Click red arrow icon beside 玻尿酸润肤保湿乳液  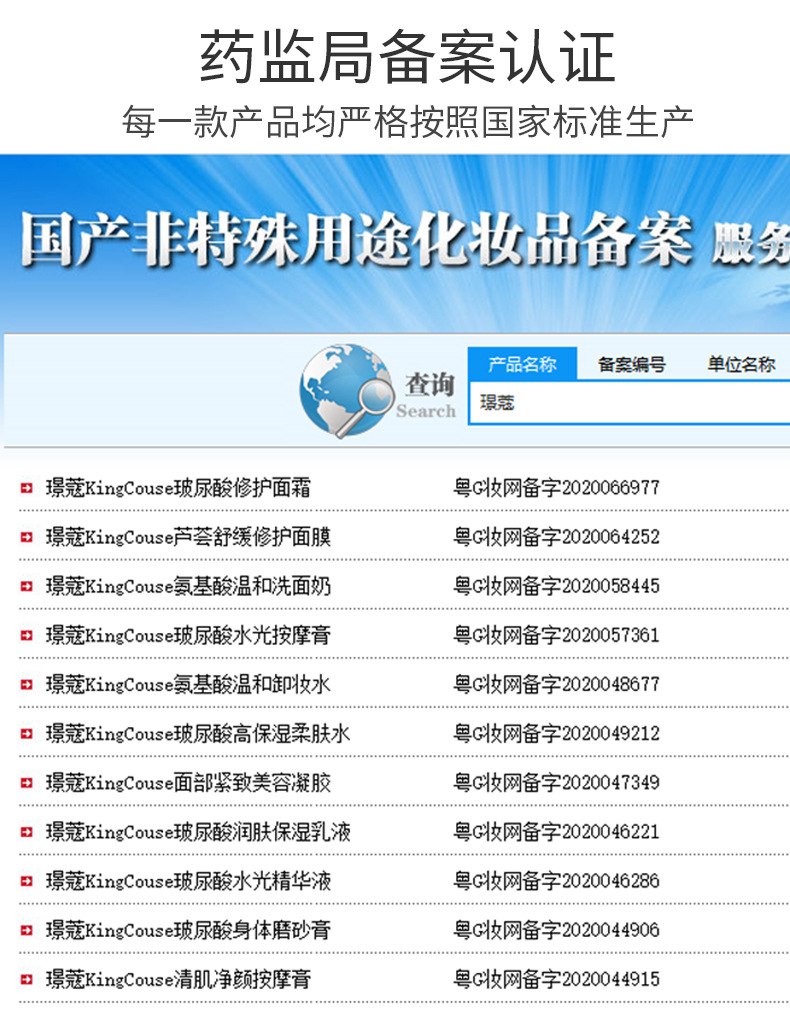pos(26,833)
